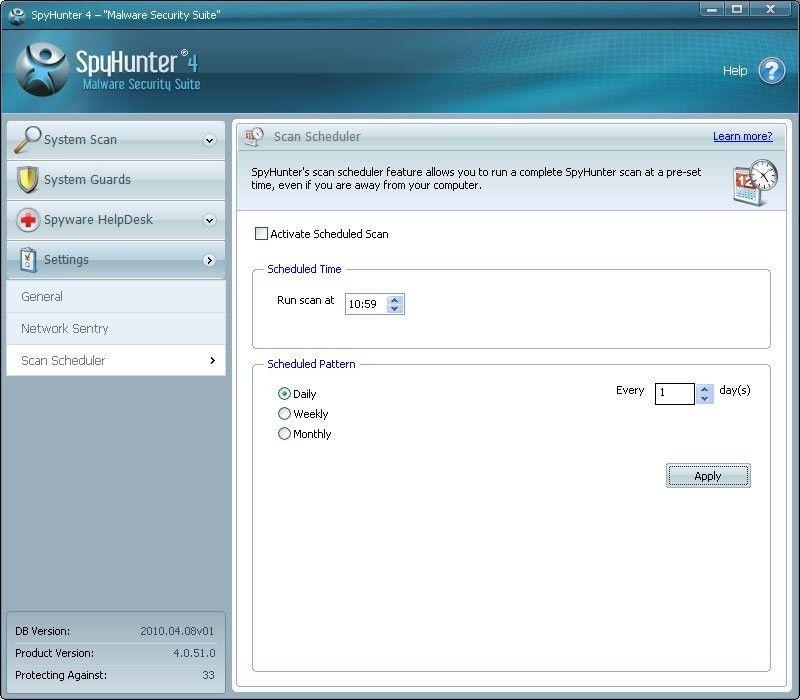The width and height of the screenshot is (800, 700).
Task: Follow the Learn more? link
Action: pos(742,136)
